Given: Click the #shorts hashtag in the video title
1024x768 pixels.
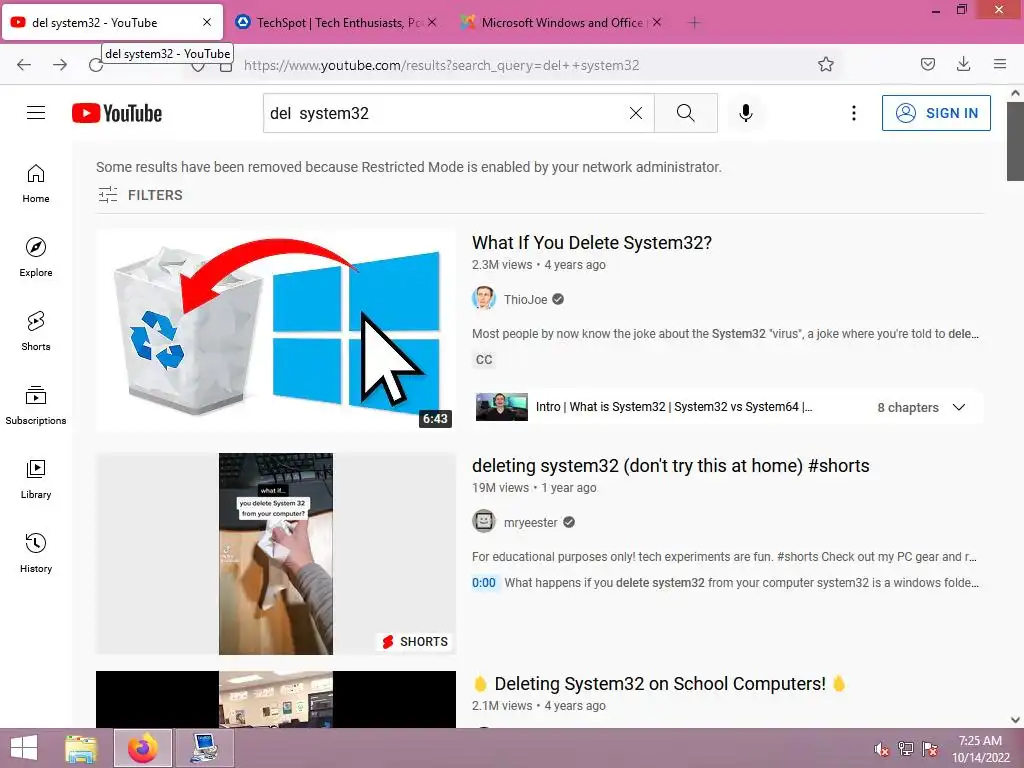Looking at the screenshot, I should tap(839, 466).
